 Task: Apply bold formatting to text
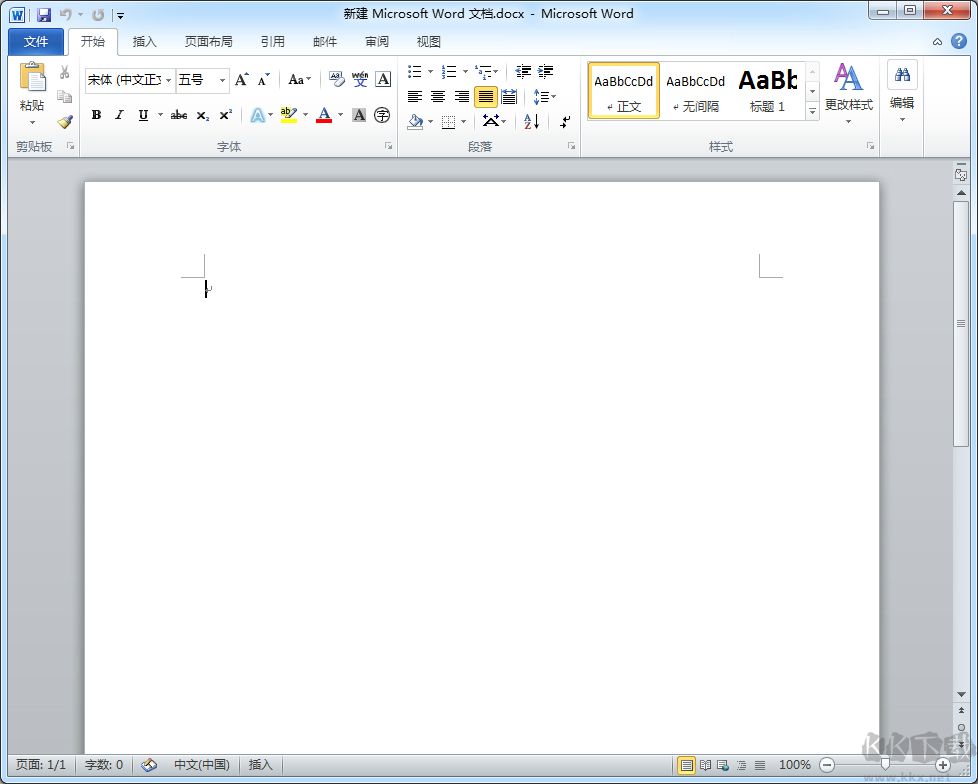95,114
